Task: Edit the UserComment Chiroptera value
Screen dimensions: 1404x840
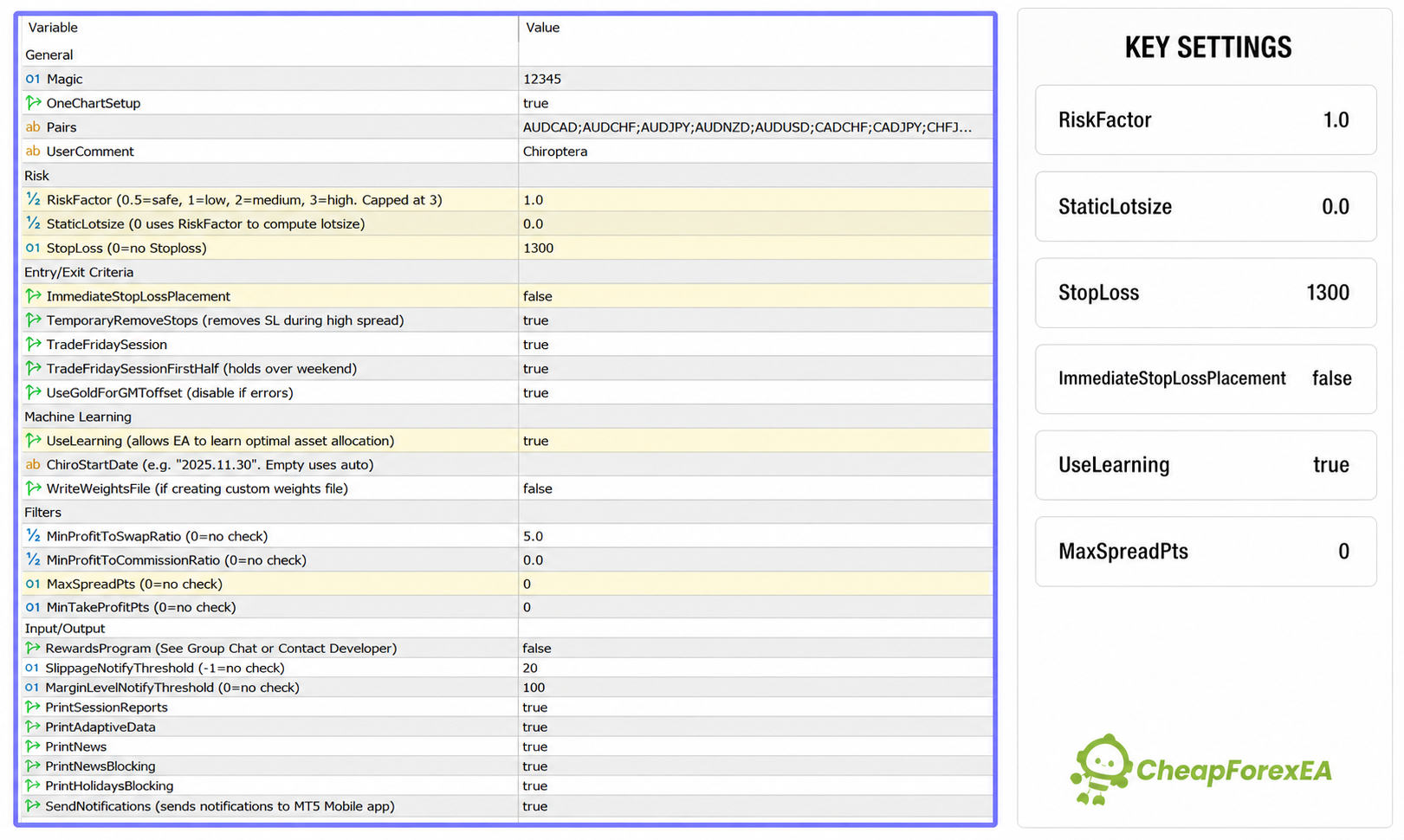Action: pos(755,152)
